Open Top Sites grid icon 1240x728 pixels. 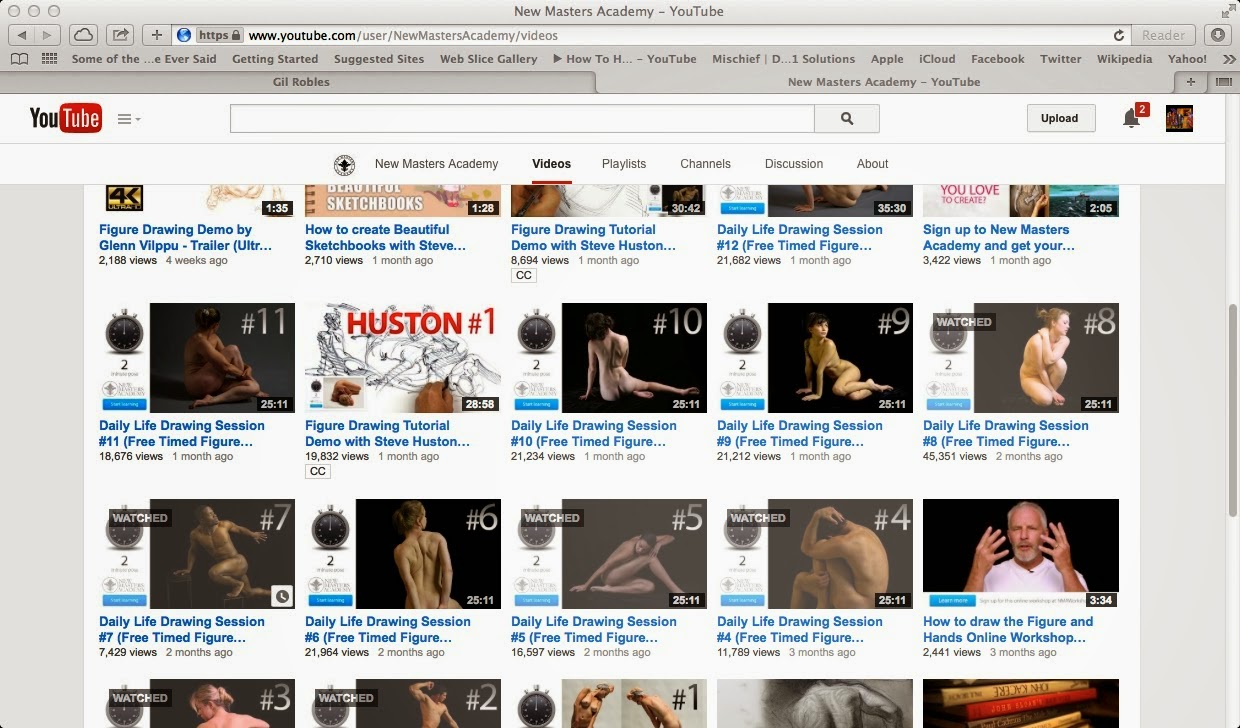pyautogui.click(x=49, y=59)
